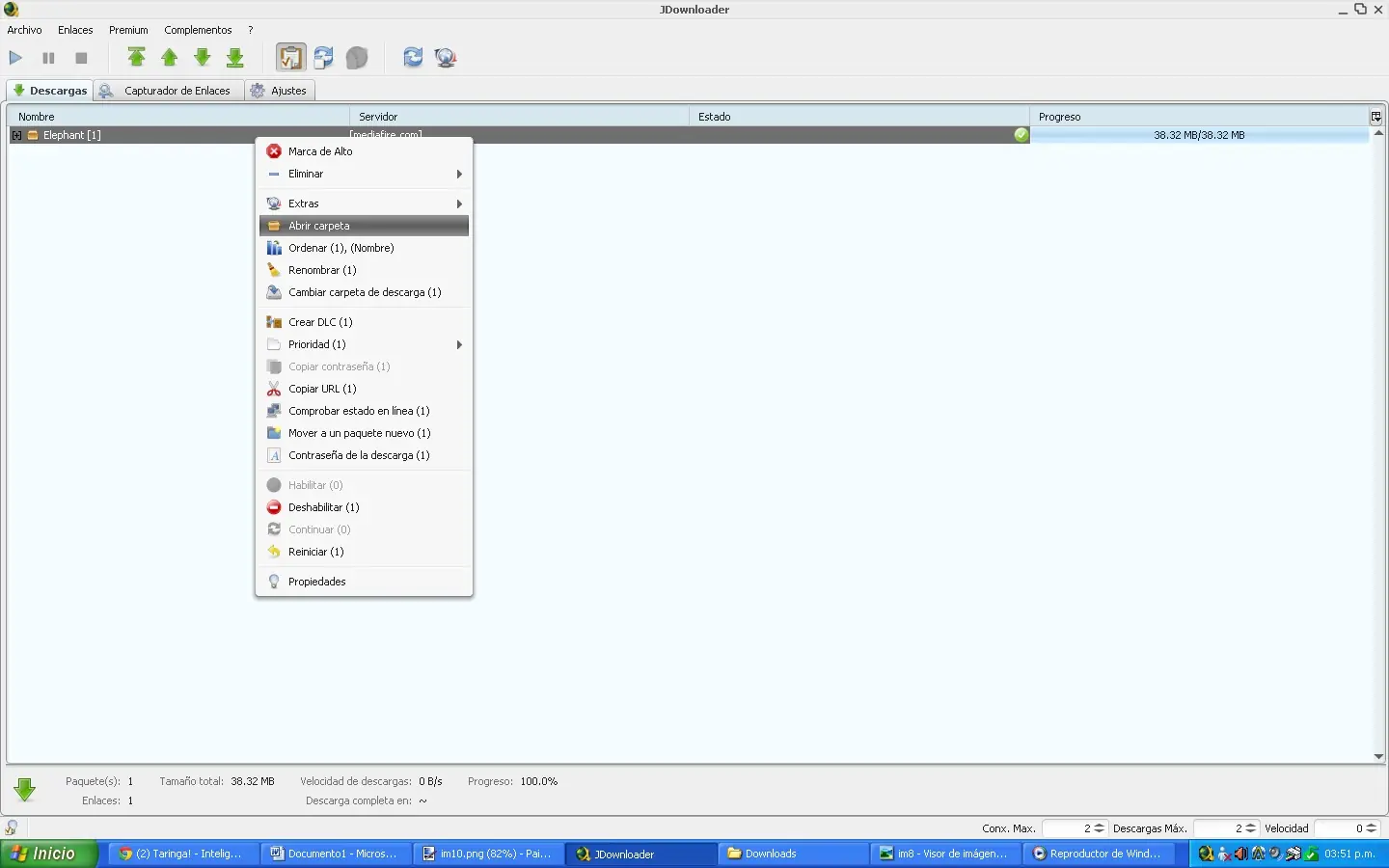This screenshot has height=868, width=1389.
Task: Click the 38.32 MB progress bar
Action: [x=1199, y=135]
